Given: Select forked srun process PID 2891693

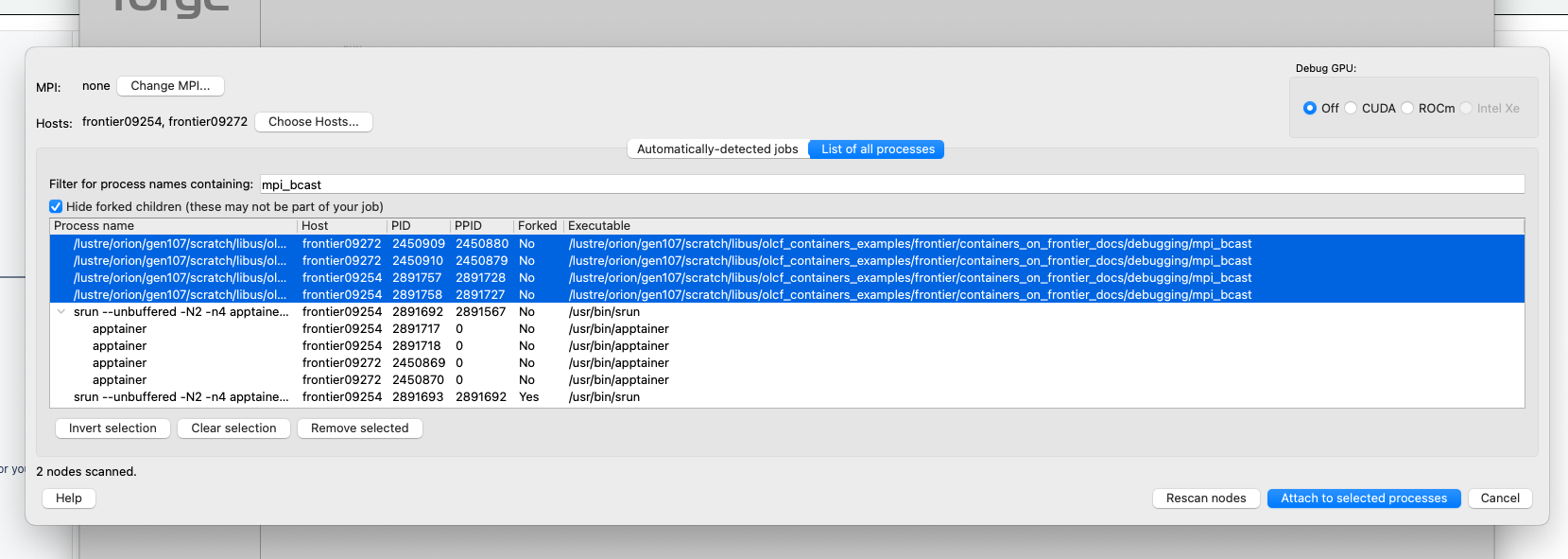Looking at the screenshot, I should [x=418, y=397].
